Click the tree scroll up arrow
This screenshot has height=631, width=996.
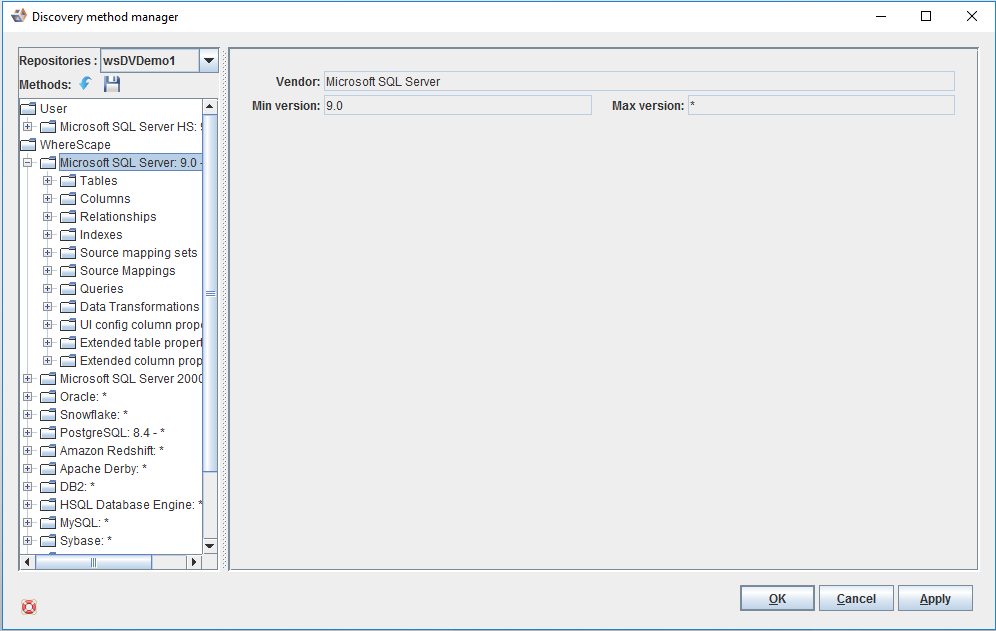pyautogui.click(x=210, y=106)
